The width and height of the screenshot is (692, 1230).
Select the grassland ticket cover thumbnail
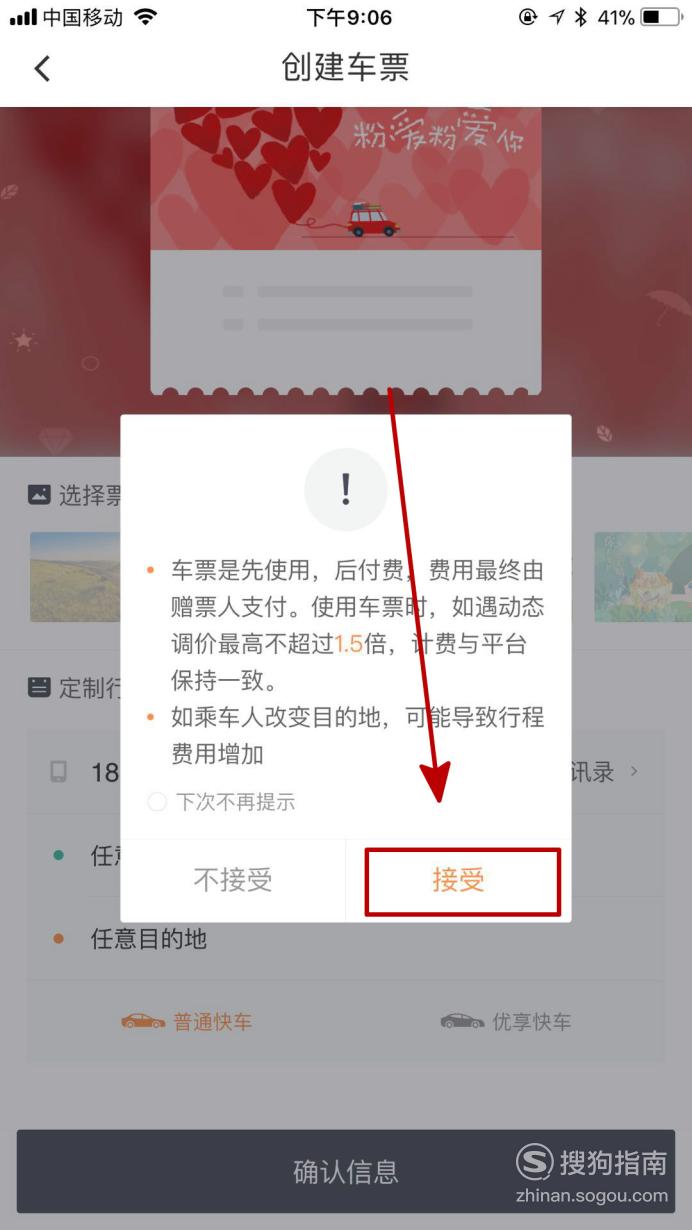(76, 576)
